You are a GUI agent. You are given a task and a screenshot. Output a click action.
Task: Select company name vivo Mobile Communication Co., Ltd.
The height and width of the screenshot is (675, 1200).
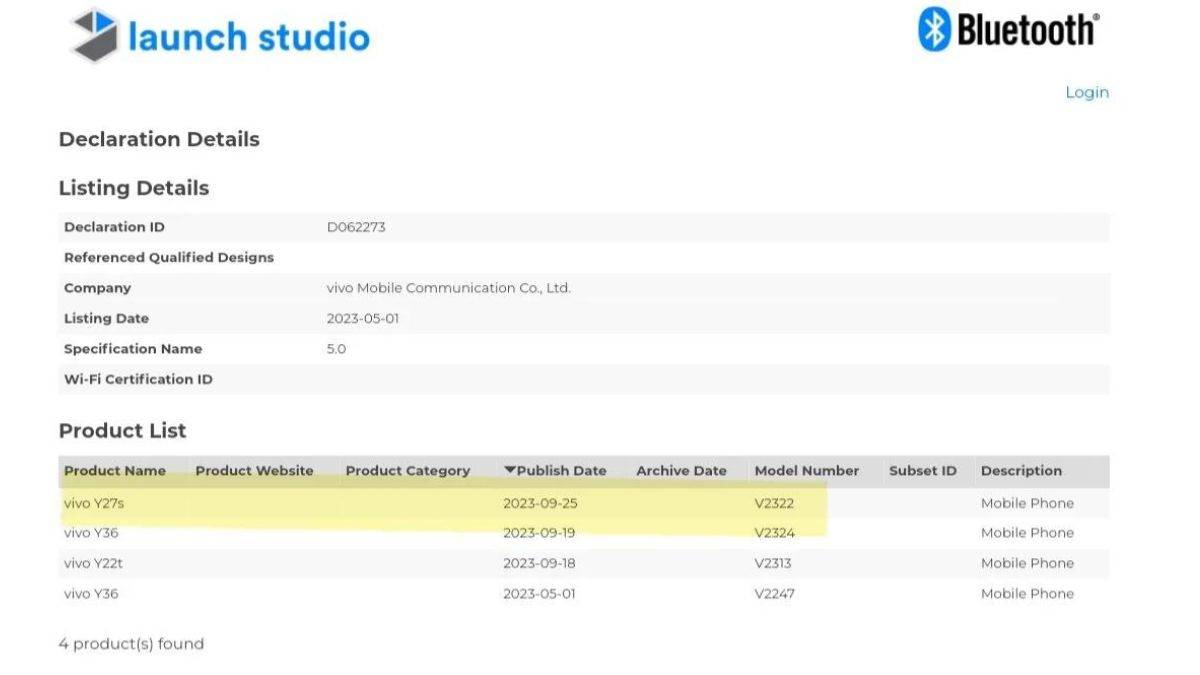tap(449, 288)
